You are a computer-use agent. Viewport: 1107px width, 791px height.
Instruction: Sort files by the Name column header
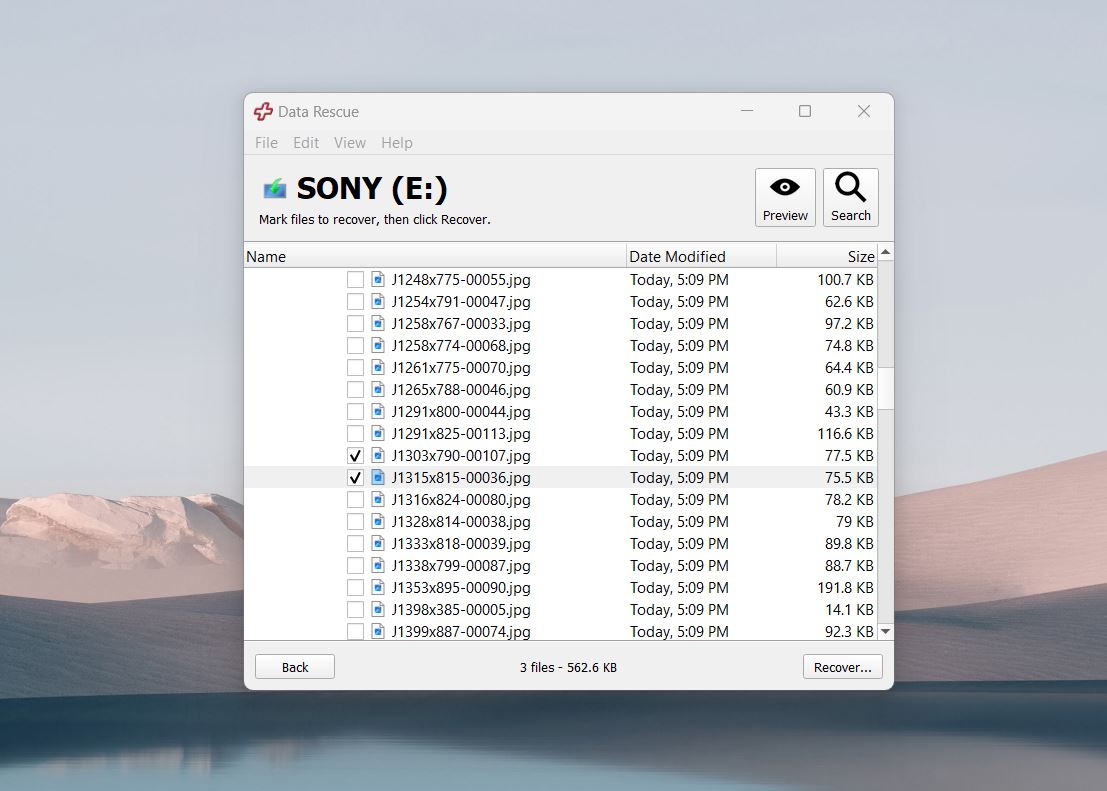pyautogui.click(x=435, y=256)
